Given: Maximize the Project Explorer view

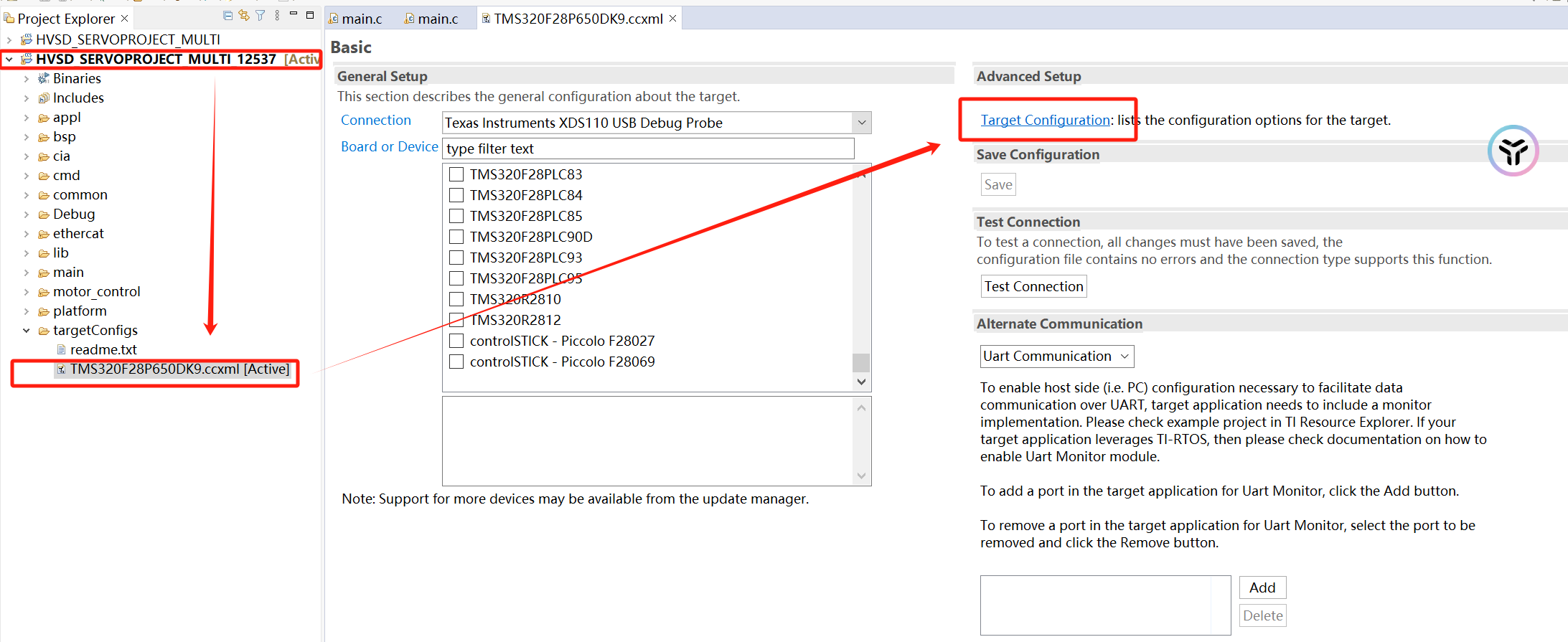Looking at the screenshot, I should tap(310, 14).
